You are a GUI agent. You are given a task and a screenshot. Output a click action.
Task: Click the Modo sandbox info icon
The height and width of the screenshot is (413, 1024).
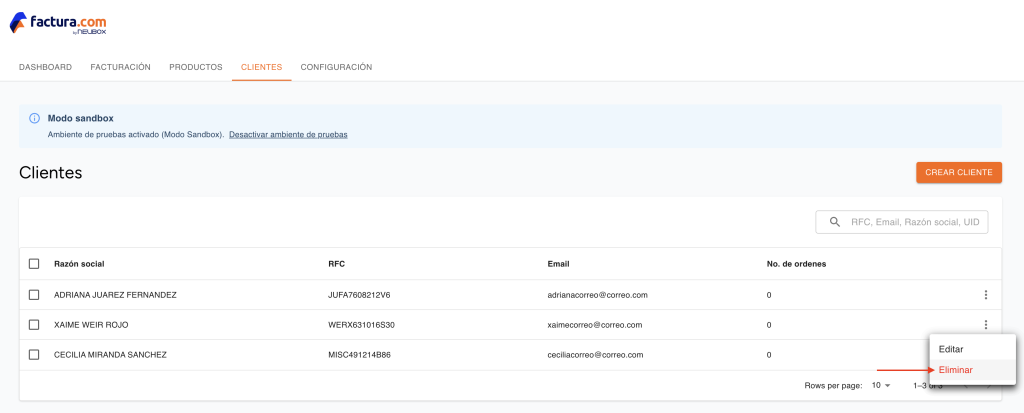tap(34, 118)
